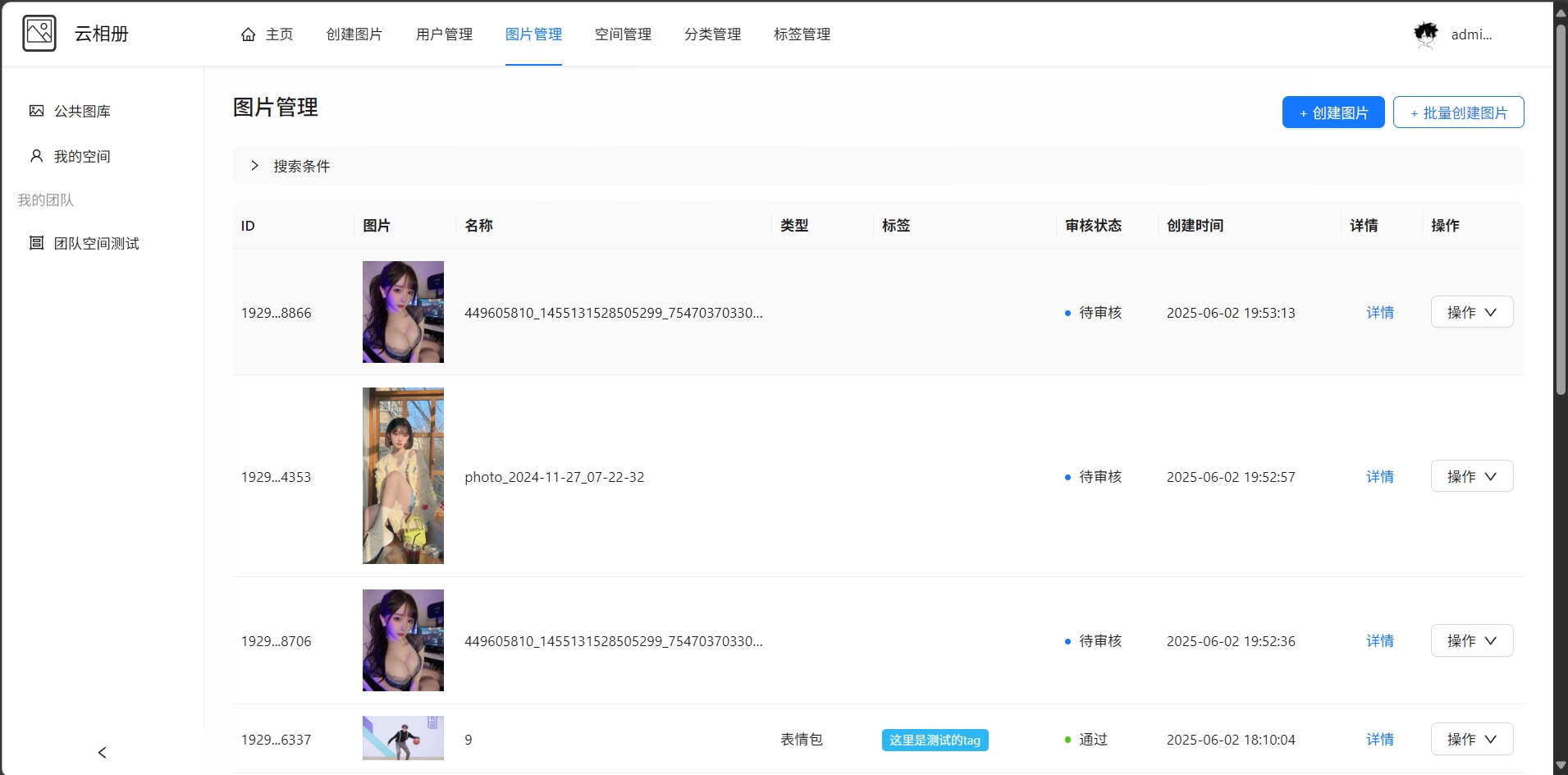Viewport: 1568px width, 775px height.
Task: Click the 这里是测试的tag label
Action: [x=935, y=740]
